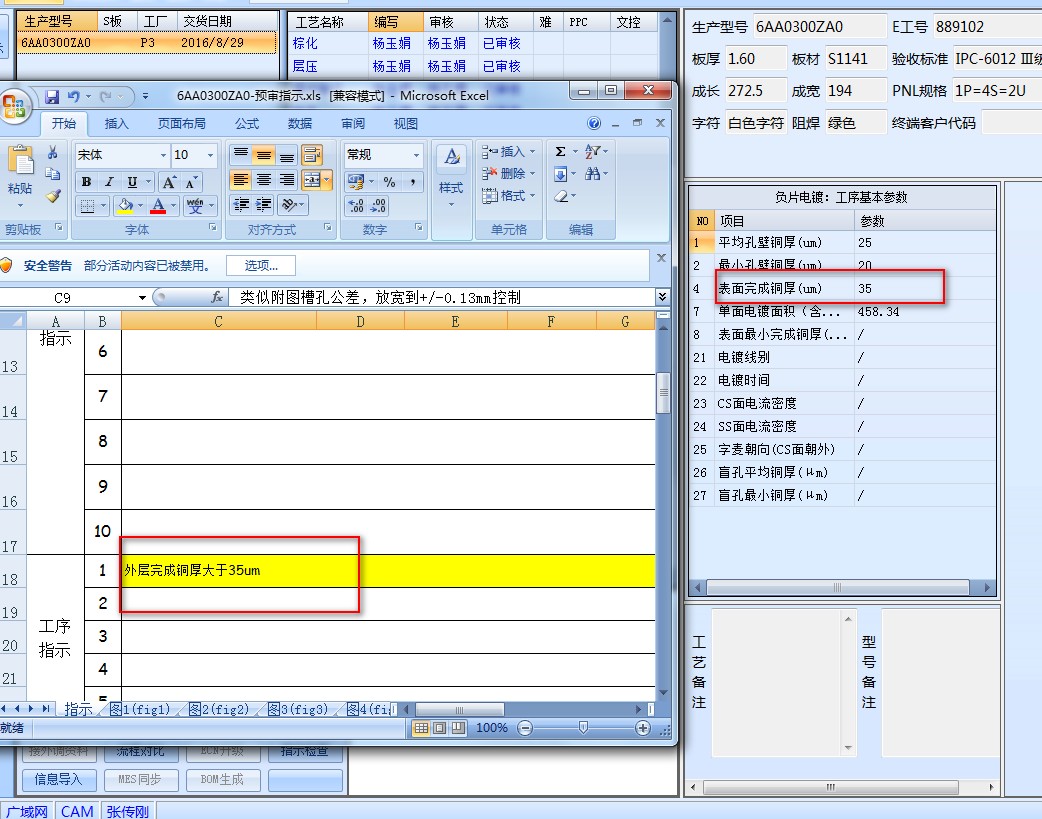Image resolution: width=1042 pixels, height=819 pixels.
Task: Set horizontal alignment to center
Action: (x=264, y=179)
